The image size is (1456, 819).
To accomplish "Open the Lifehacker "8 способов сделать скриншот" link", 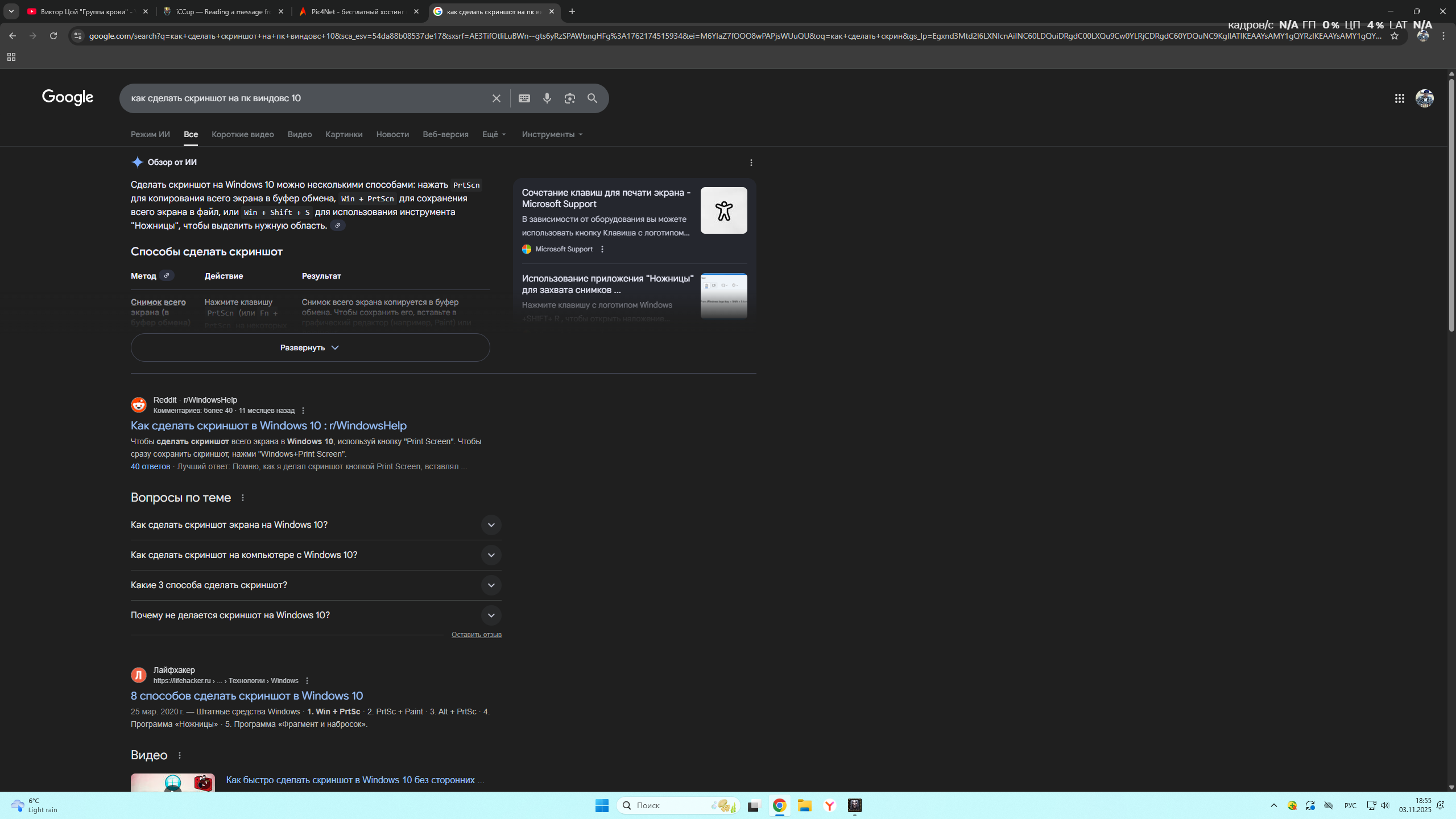I will [246, 696].
